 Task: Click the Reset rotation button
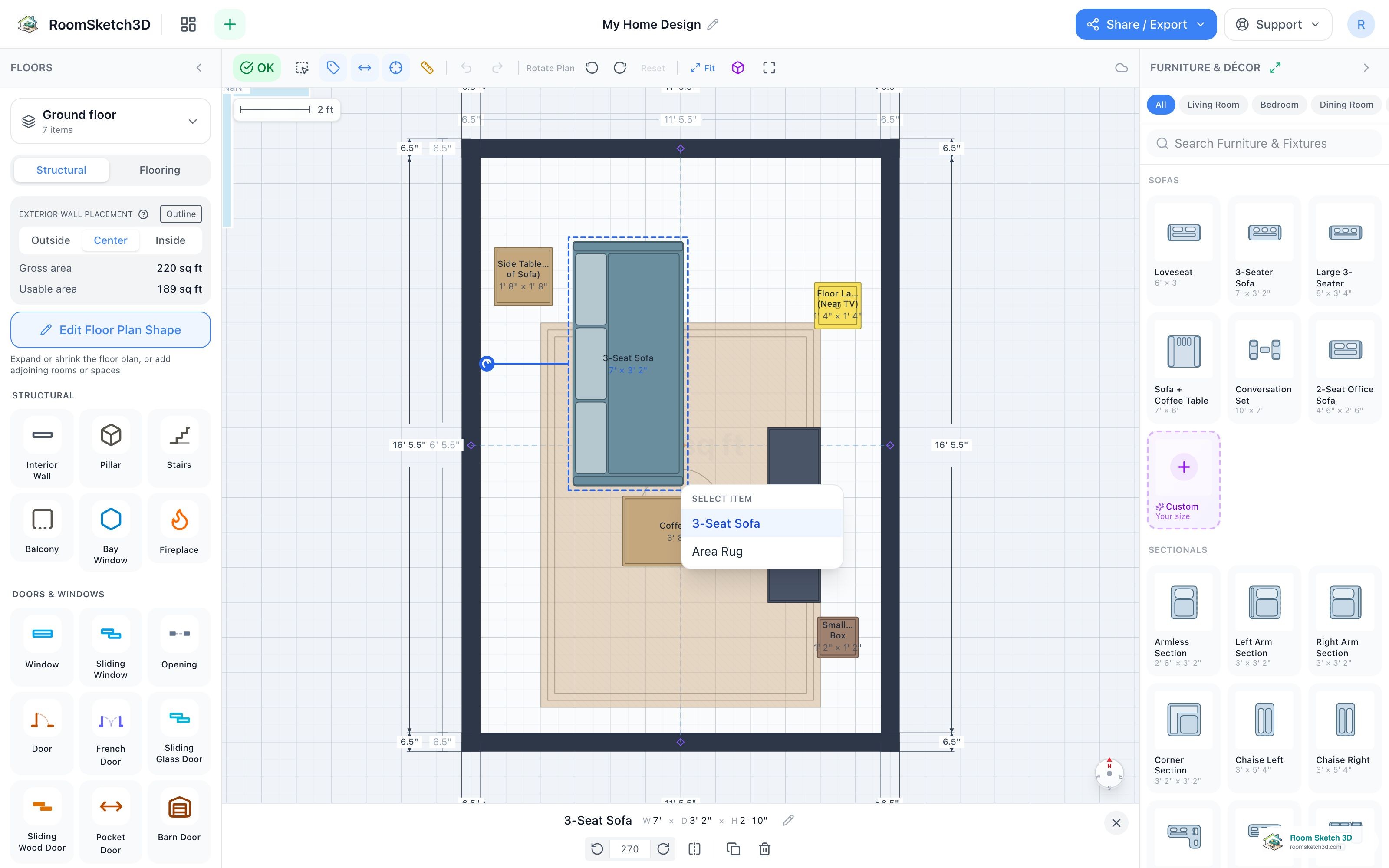pyautogui.click(x=652, y=68)
